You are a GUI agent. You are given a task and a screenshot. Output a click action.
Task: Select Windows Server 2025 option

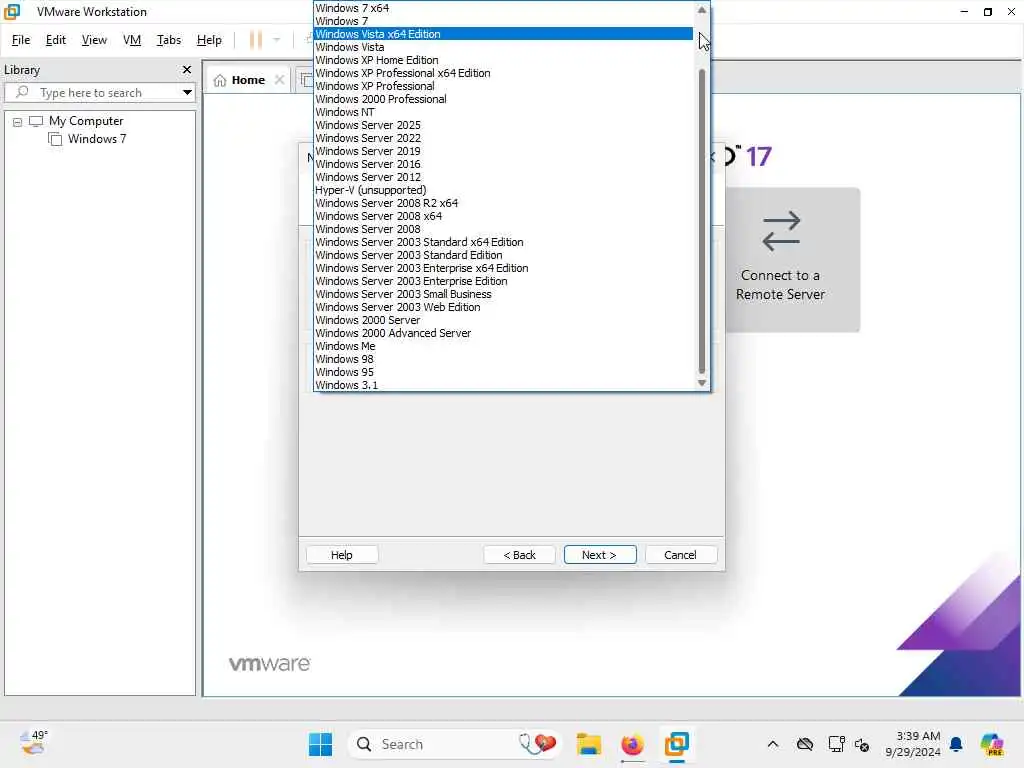click(x=503, y=125)
